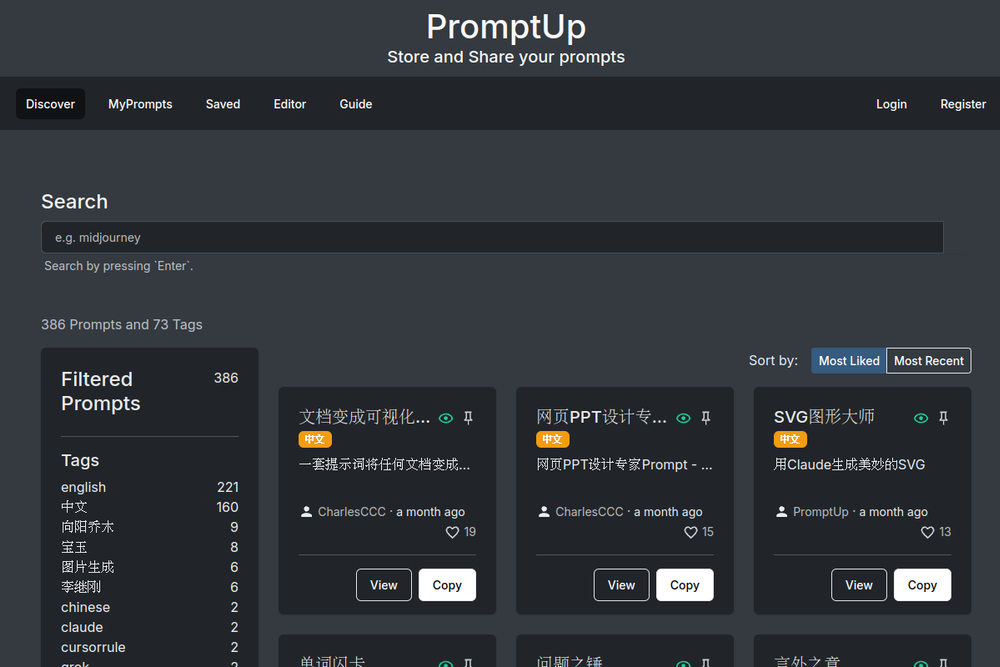Click the 中文 badge on SVG图形大师 card
Viewport: 1000px width, 667px height.
click(x=790, y=439)
